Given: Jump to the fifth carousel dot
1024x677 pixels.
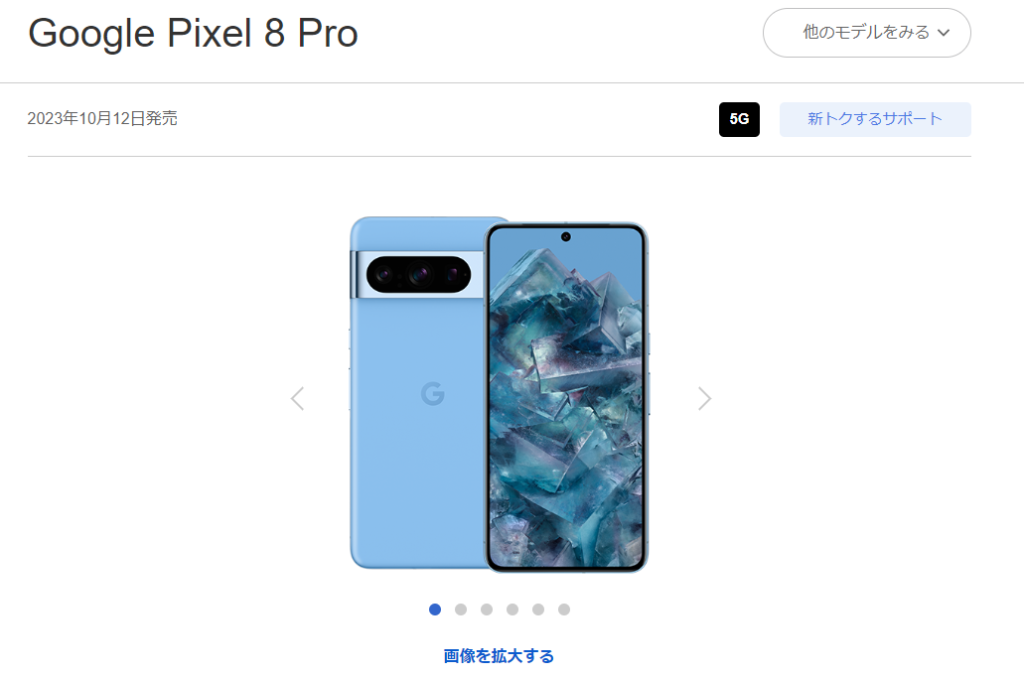Looking at the screenshot, I should (x=538, y=609).
